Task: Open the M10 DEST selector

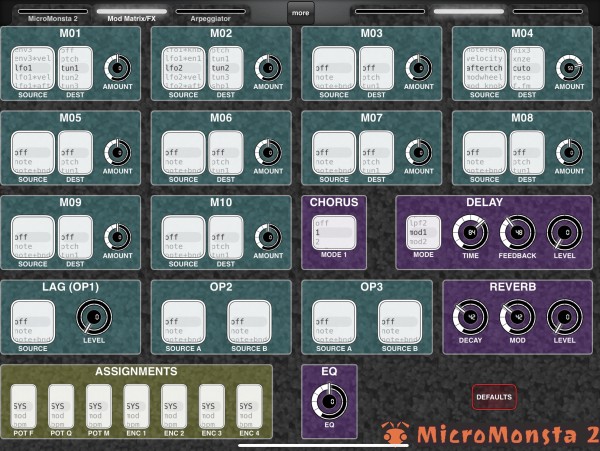Action: click(x=226, y=237)
